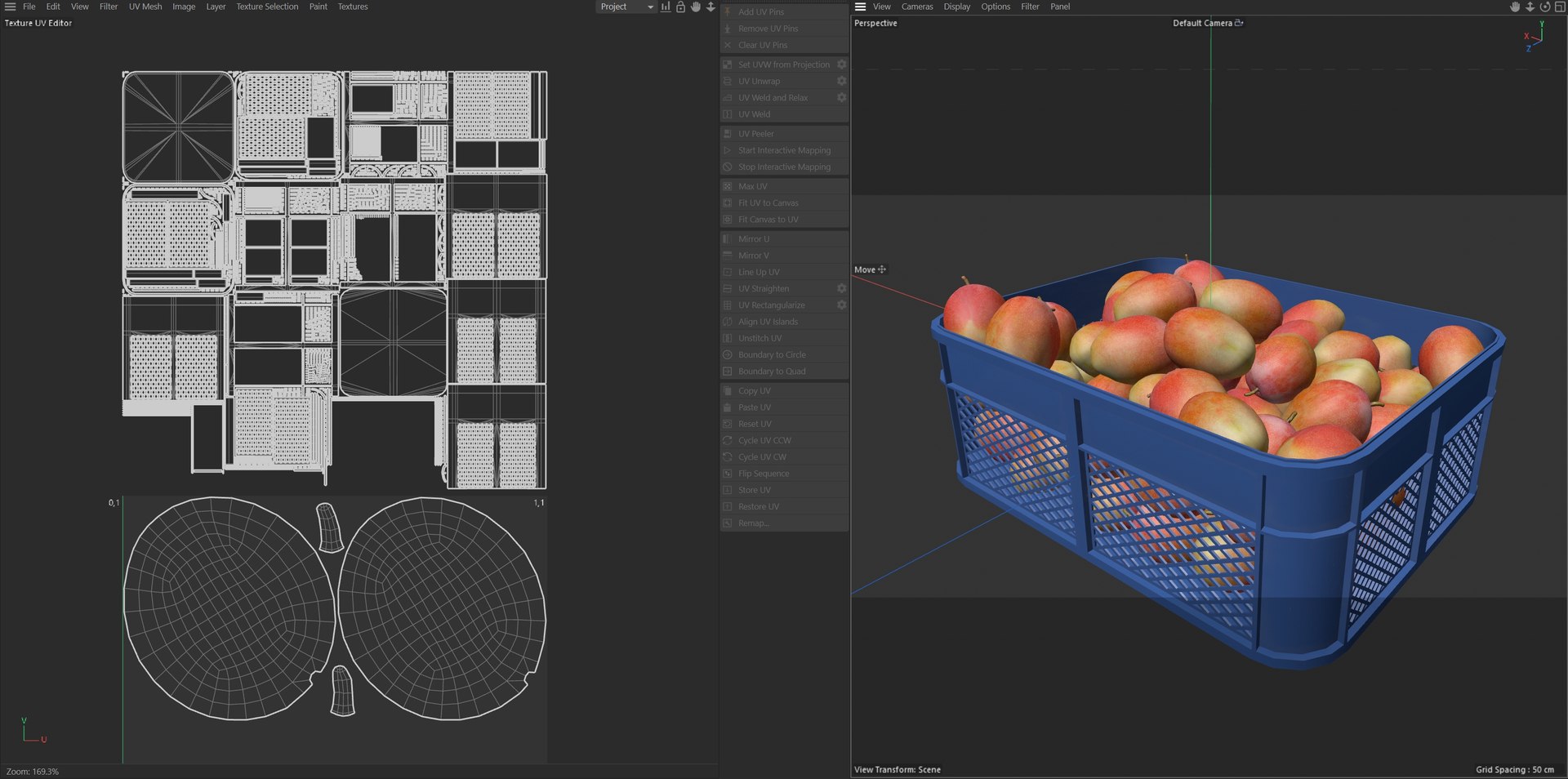Toggle the viewport layout maximize icon
1568x779 pixels.
coord(1560,7)
